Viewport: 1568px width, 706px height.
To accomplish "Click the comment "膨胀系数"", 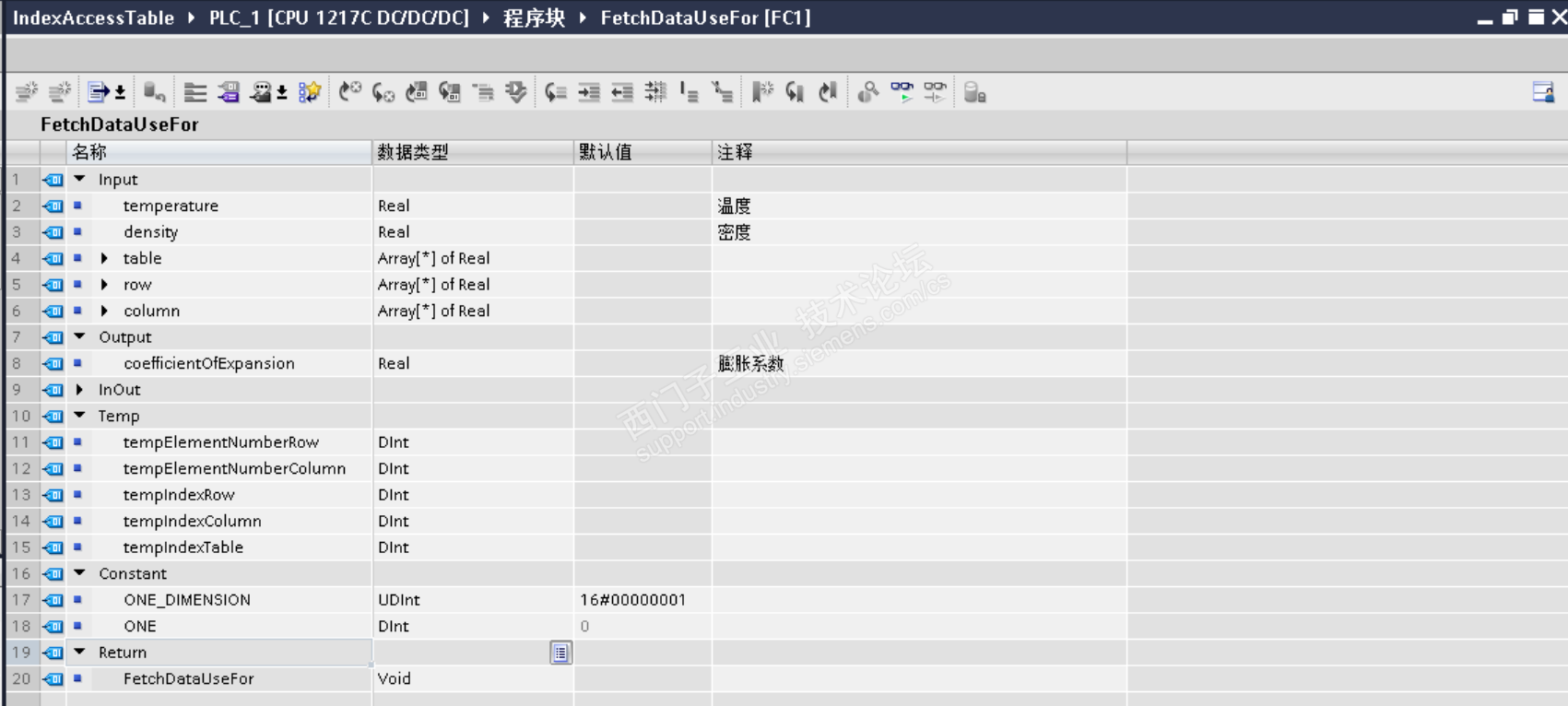I will pyautogui.click(x=751, y=364).
